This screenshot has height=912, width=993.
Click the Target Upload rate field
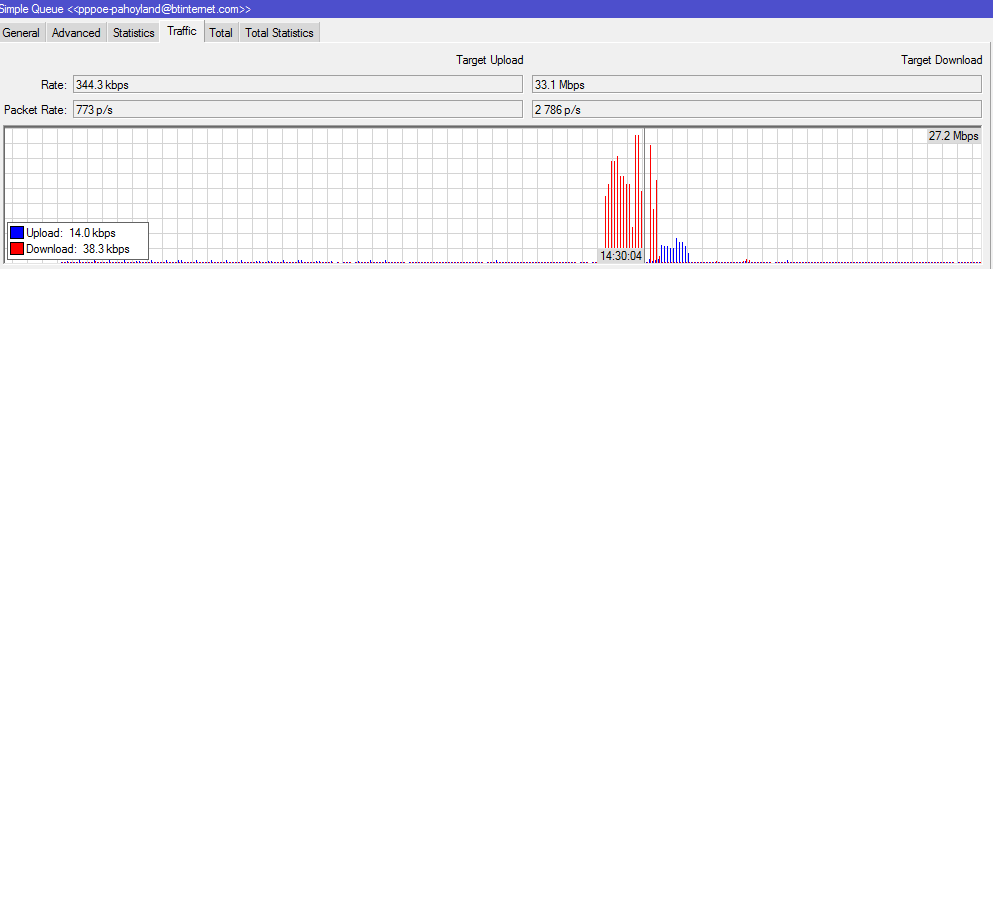pos(298,85)
